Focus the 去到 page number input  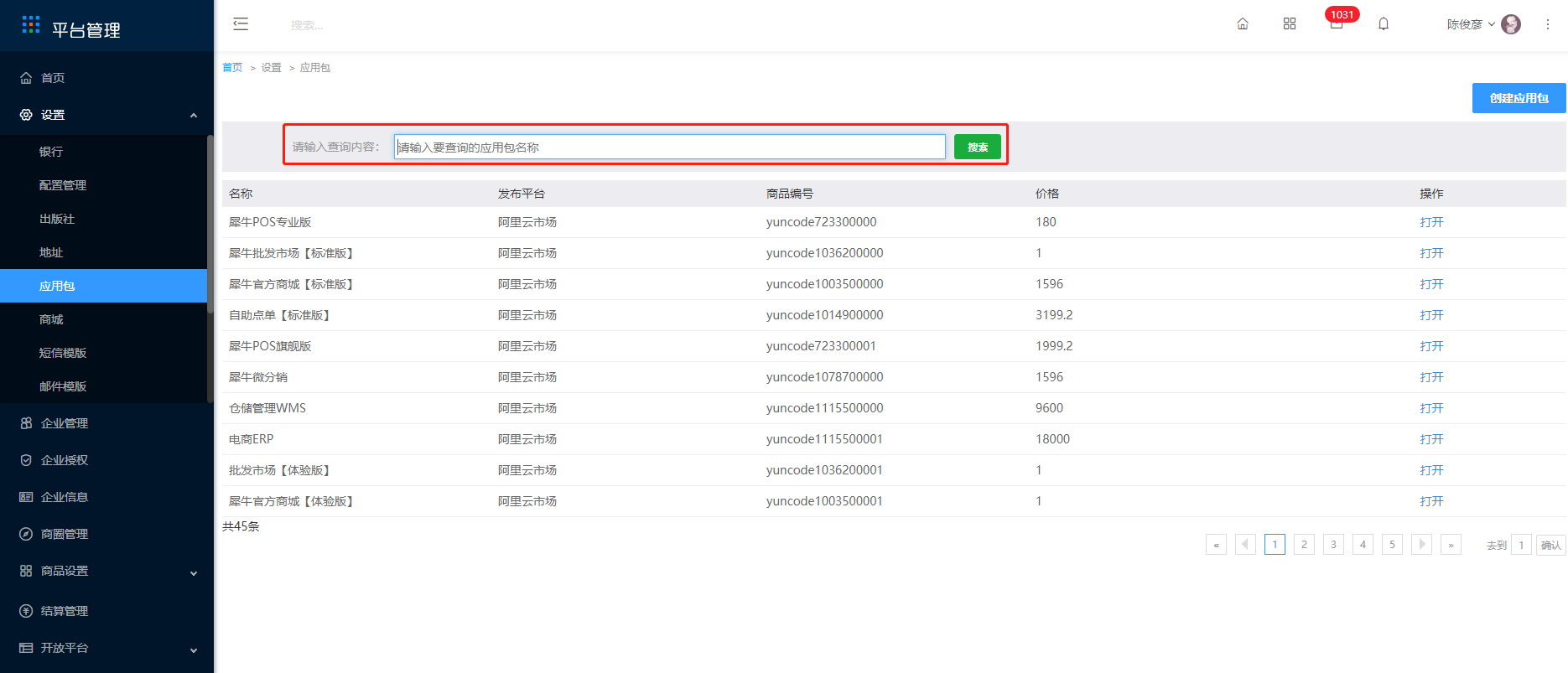(x=1521, y=545)
